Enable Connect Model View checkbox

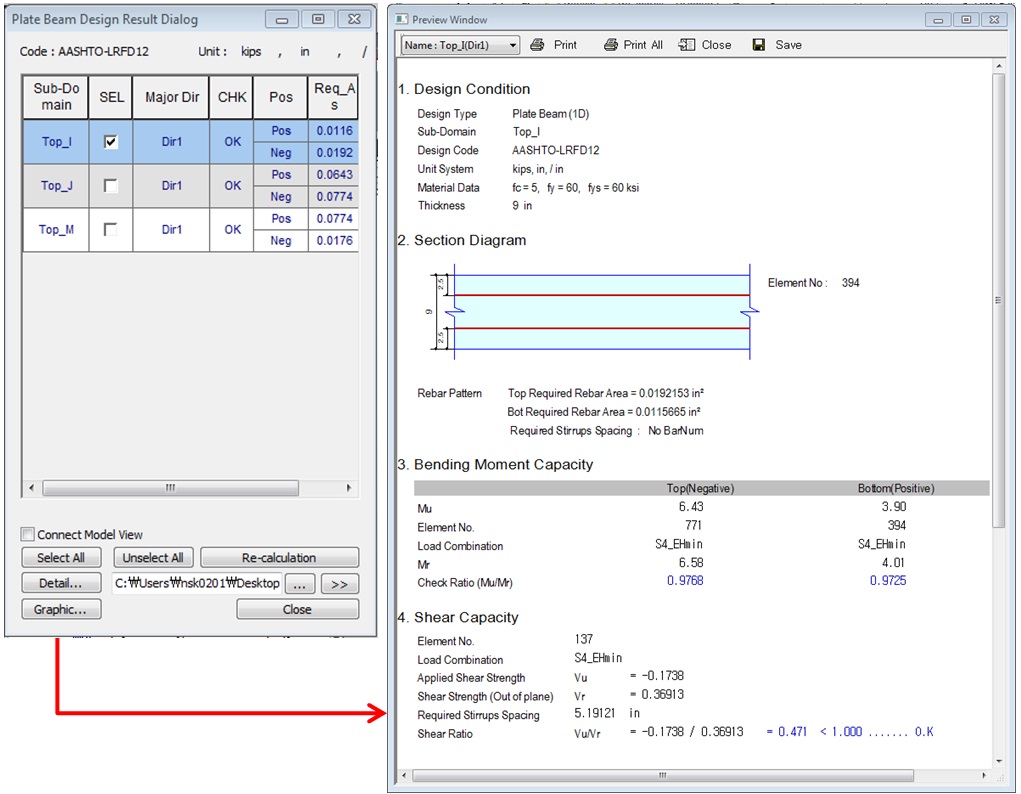point(28,535)
